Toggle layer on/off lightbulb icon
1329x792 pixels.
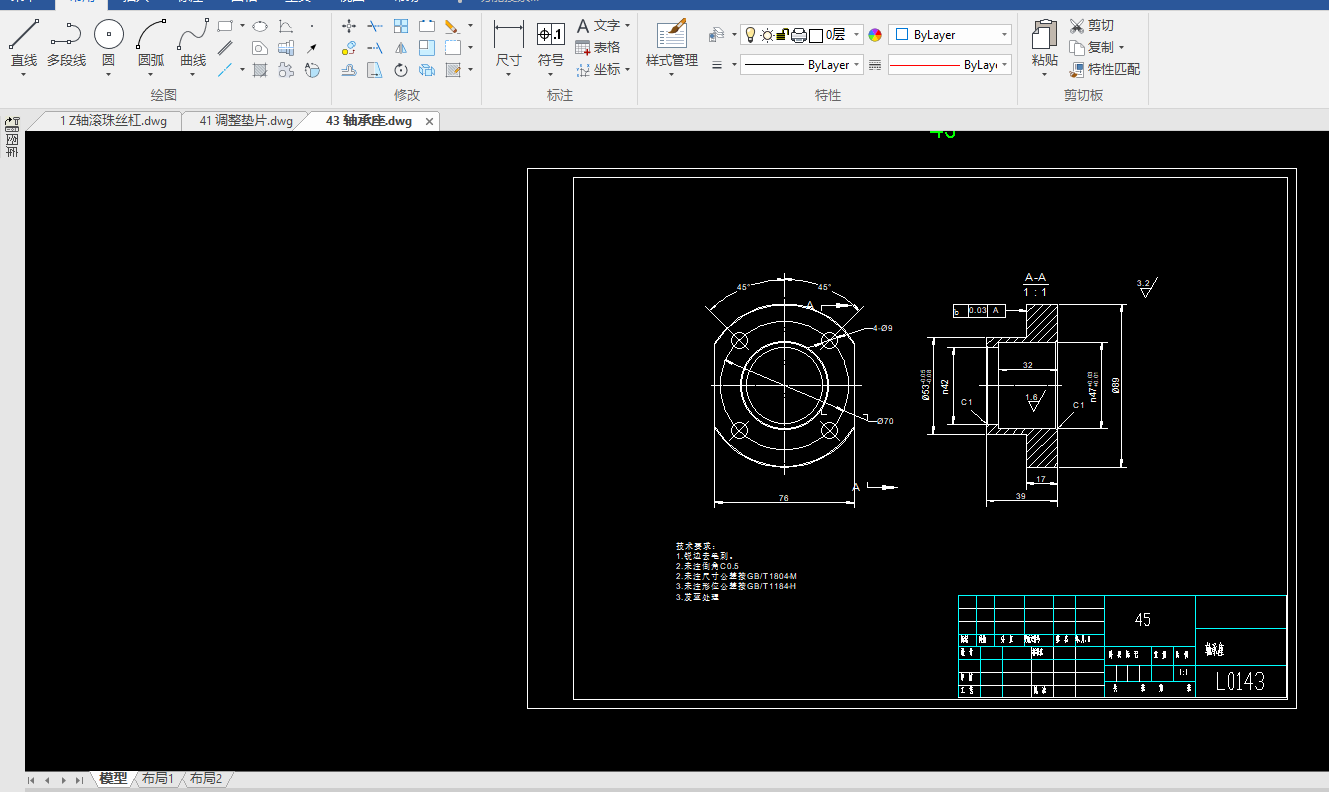[749, 35]
